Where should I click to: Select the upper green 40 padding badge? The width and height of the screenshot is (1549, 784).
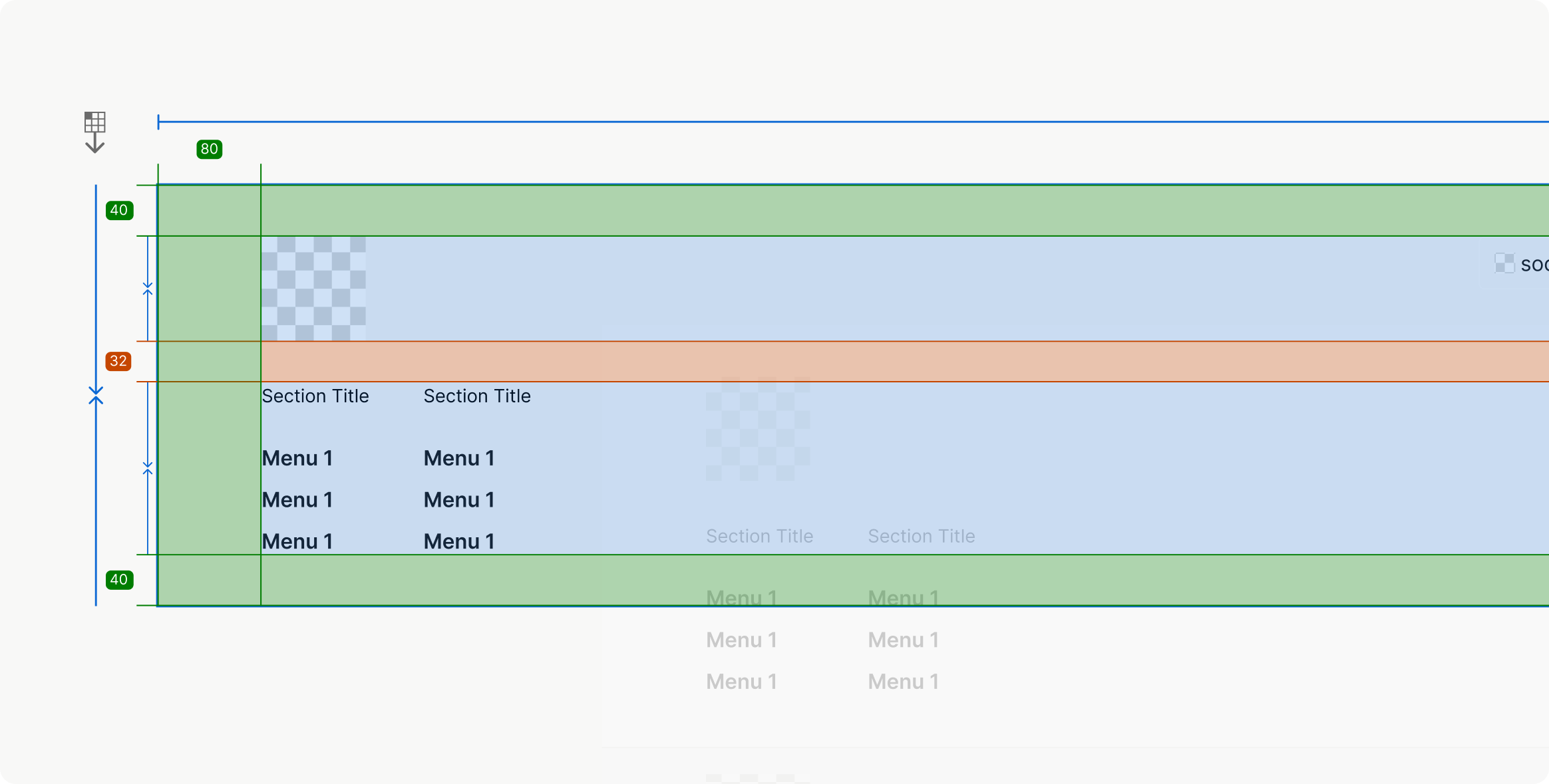[119, 210]
